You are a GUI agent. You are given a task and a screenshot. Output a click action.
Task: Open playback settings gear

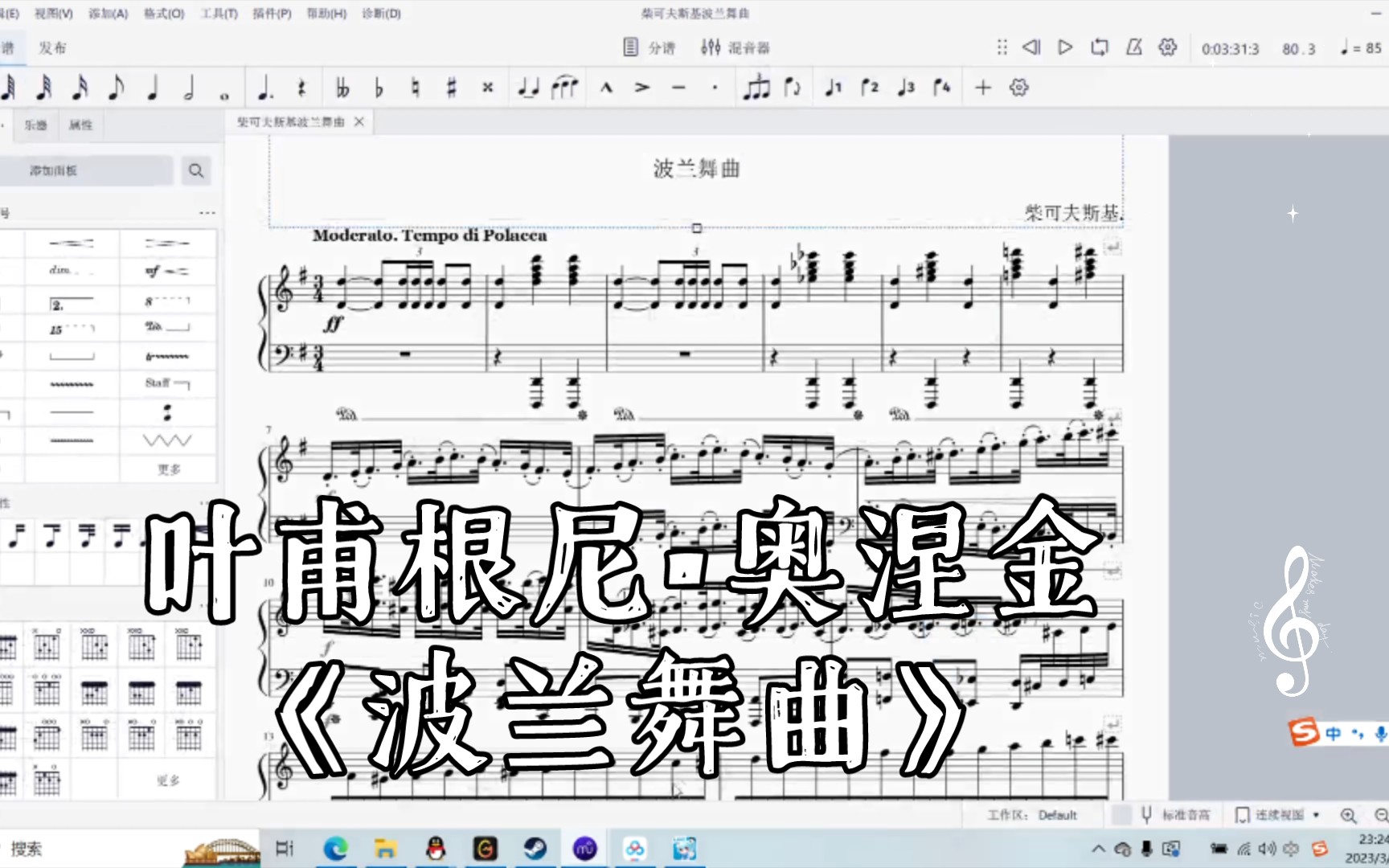click(x=1168, y=47)
